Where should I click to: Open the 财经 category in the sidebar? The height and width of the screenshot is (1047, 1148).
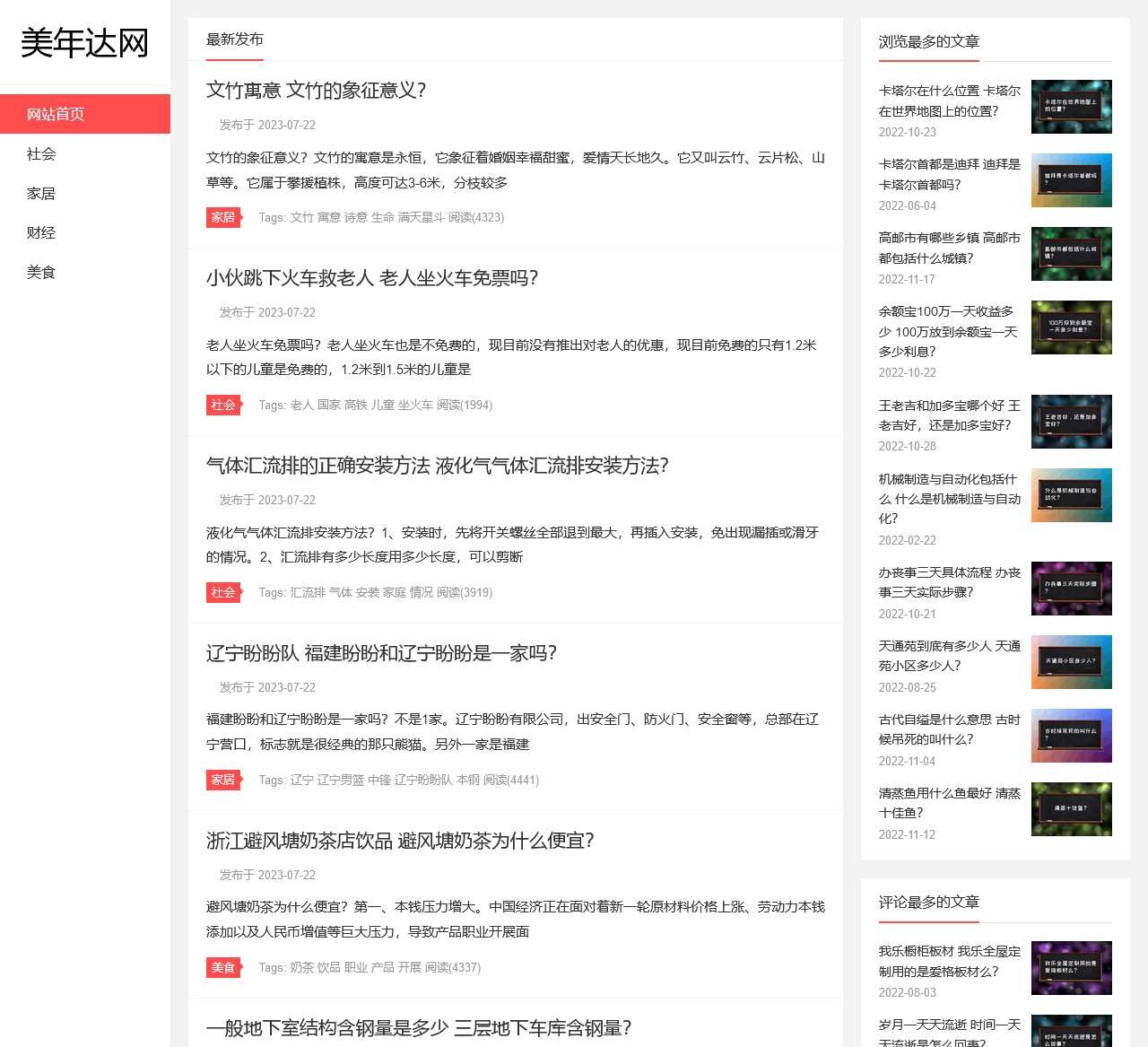(x=40, y=232)
